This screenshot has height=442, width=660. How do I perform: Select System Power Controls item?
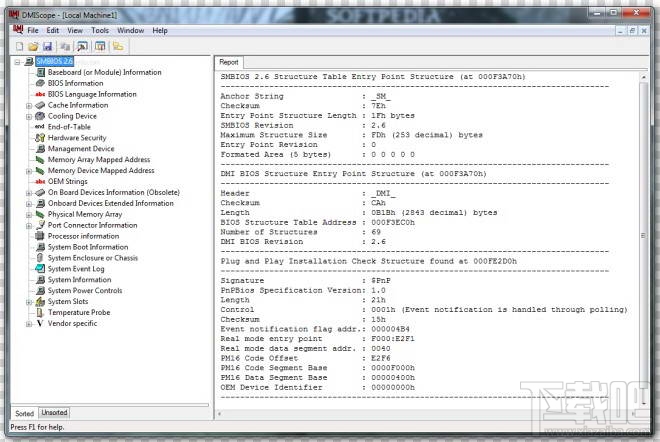point(85,290)
